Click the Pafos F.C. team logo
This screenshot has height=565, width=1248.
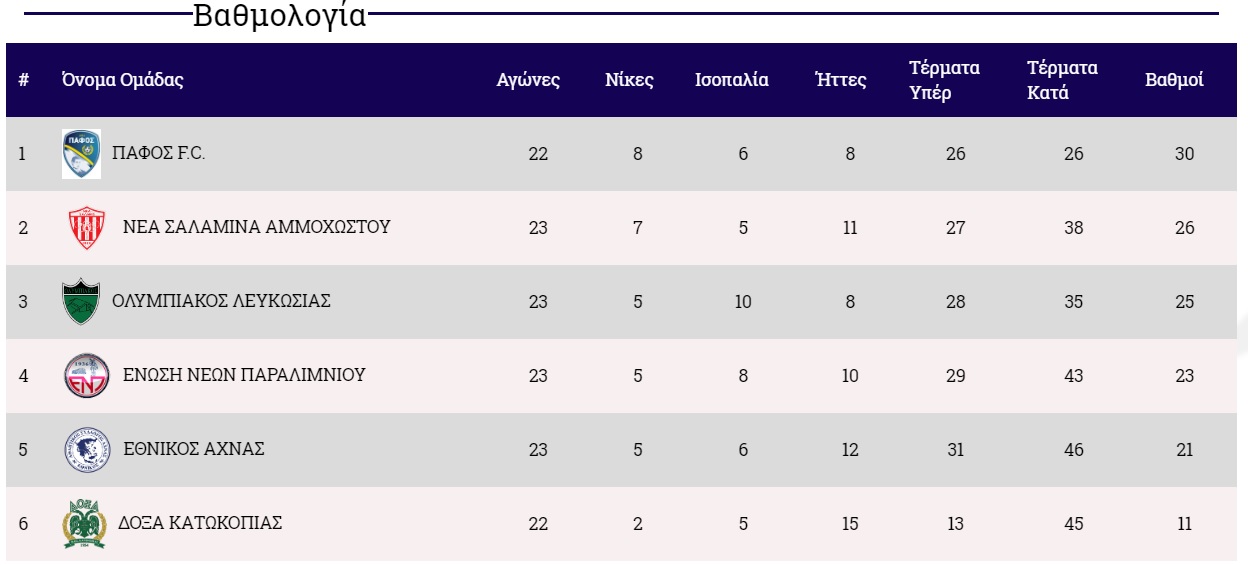pyautogui.click(x=81, y=154)
